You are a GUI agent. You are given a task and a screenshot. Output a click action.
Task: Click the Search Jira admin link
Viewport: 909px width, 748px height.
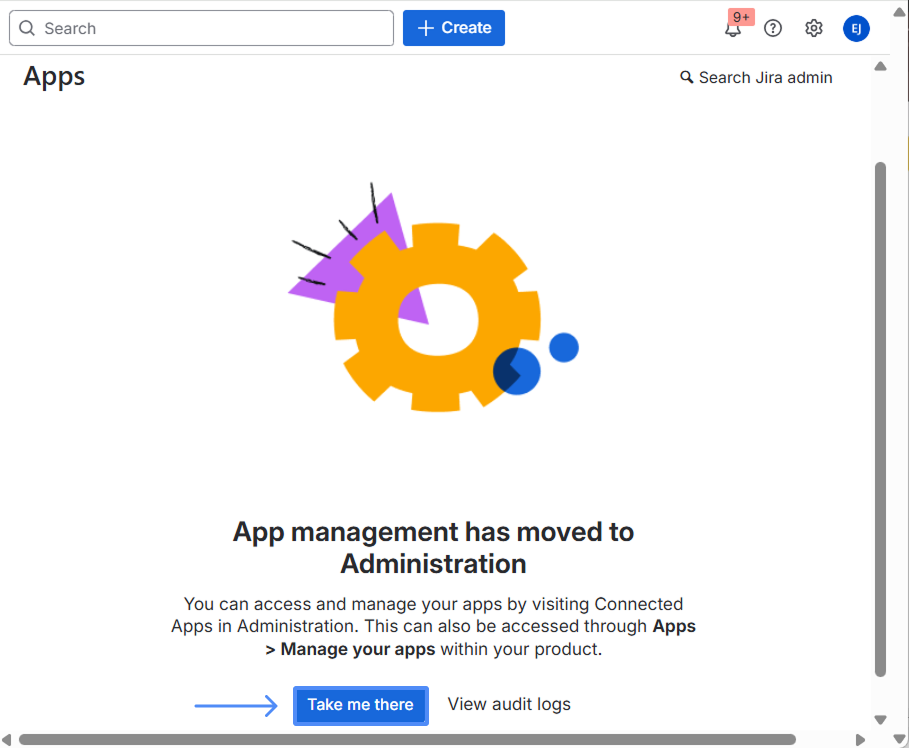(x=765, y=77)
